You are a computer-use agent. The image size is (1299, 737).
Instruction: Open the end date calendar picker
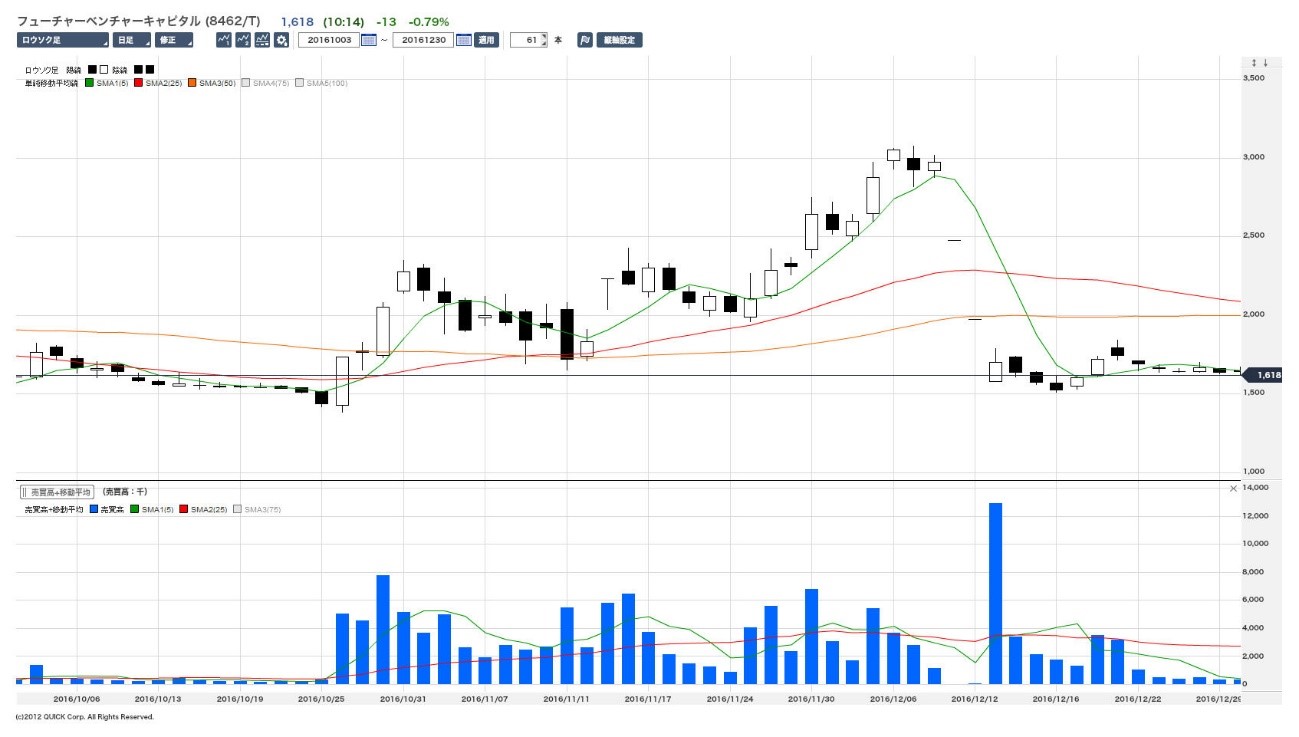click(x=463, y=40)
